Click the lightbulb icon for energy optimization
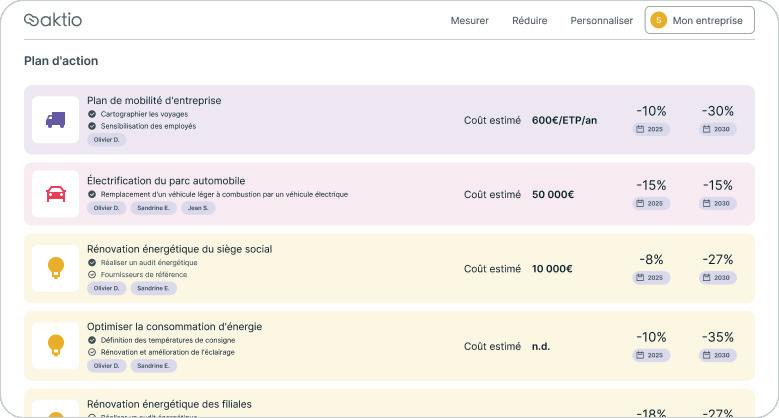 pos(56,345)
